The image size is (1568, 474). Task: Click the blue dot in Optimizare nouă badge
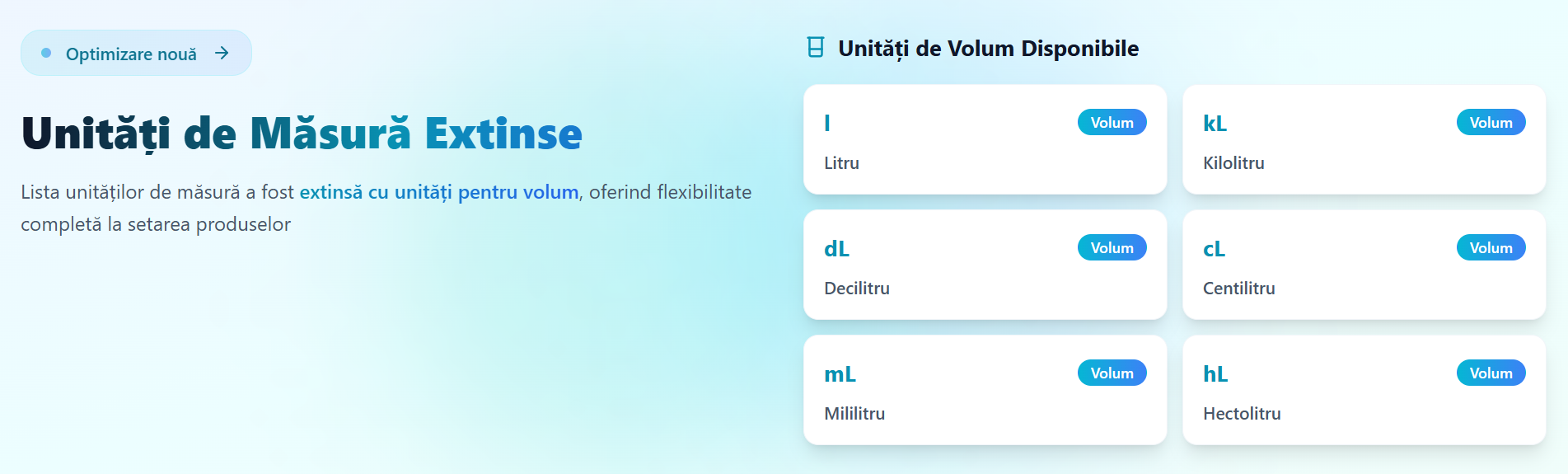(46, 53)
